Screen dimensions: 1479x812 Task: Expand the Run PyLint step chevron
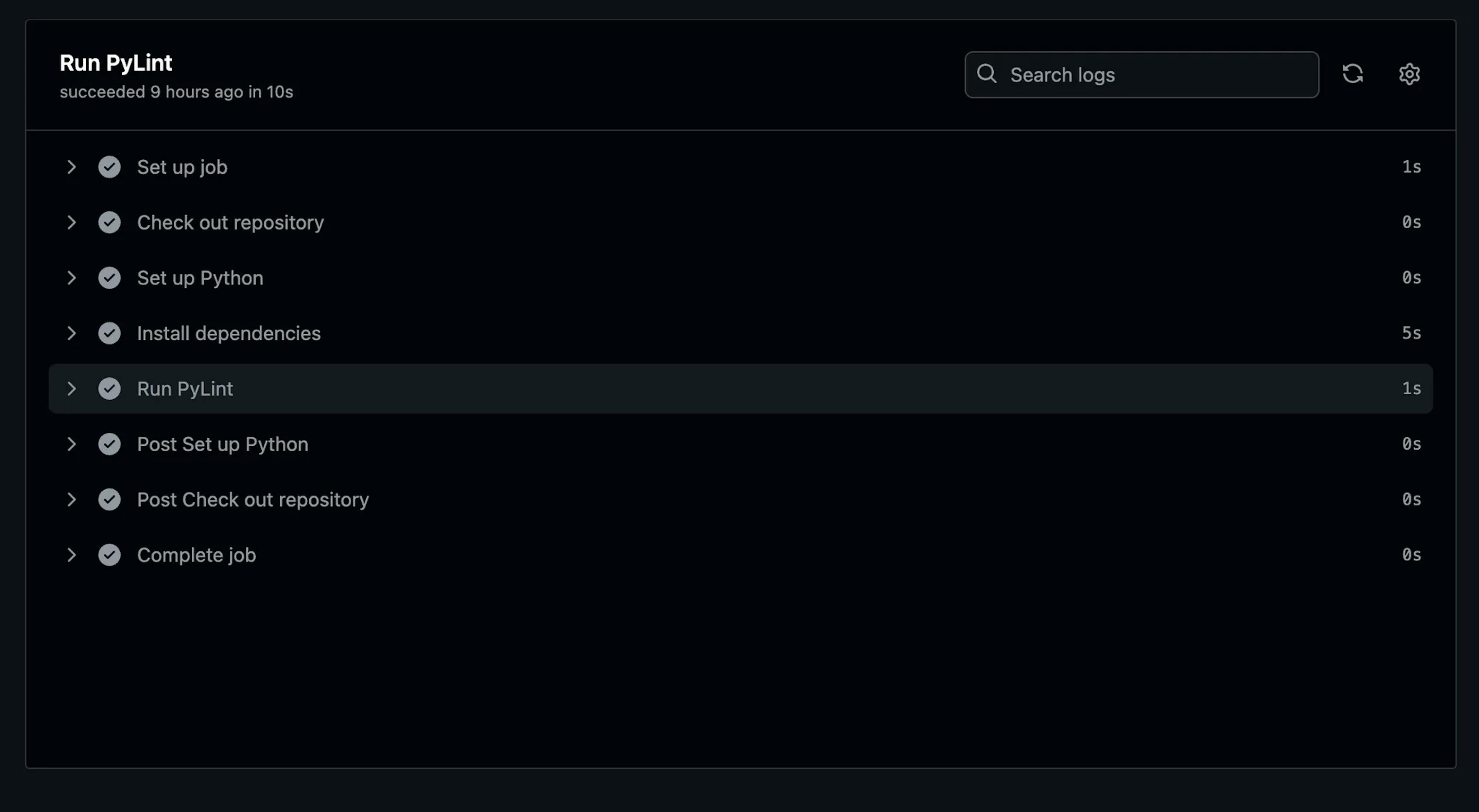(71, 388)
